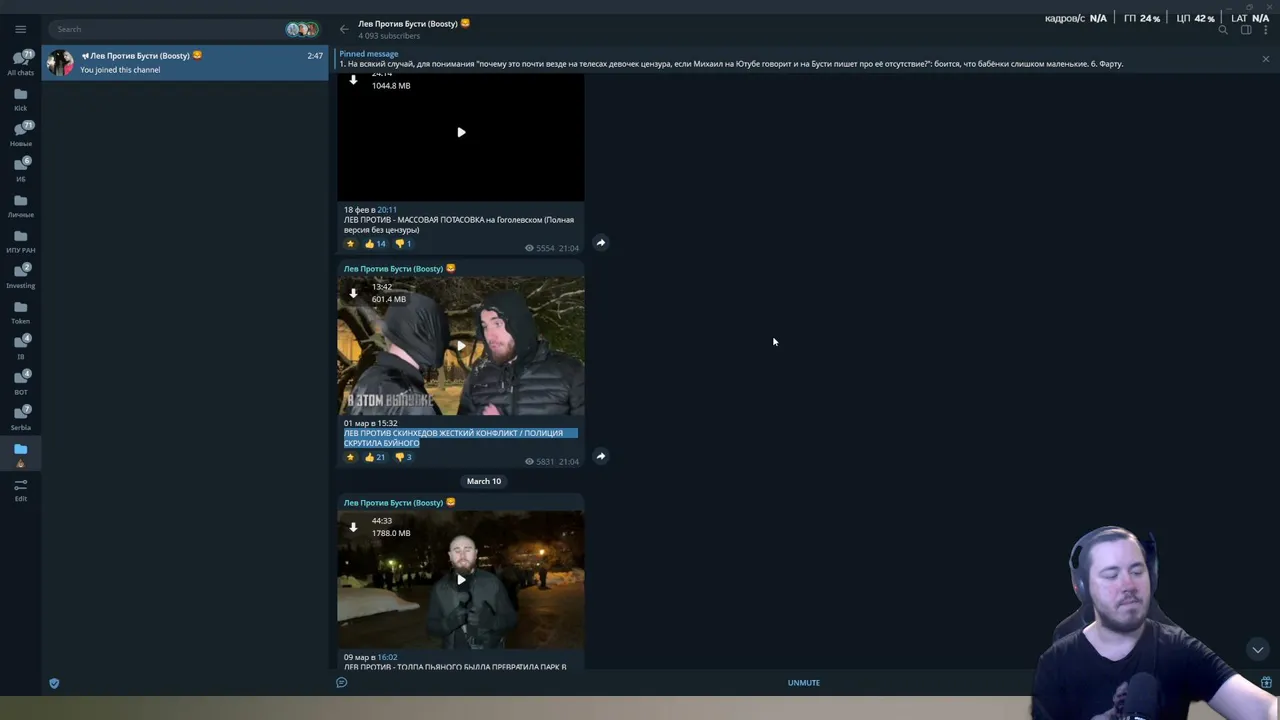Toggle the right info sidebar panel
The height and width of the screenshot is (720, 1280).
pos(1246,30)
